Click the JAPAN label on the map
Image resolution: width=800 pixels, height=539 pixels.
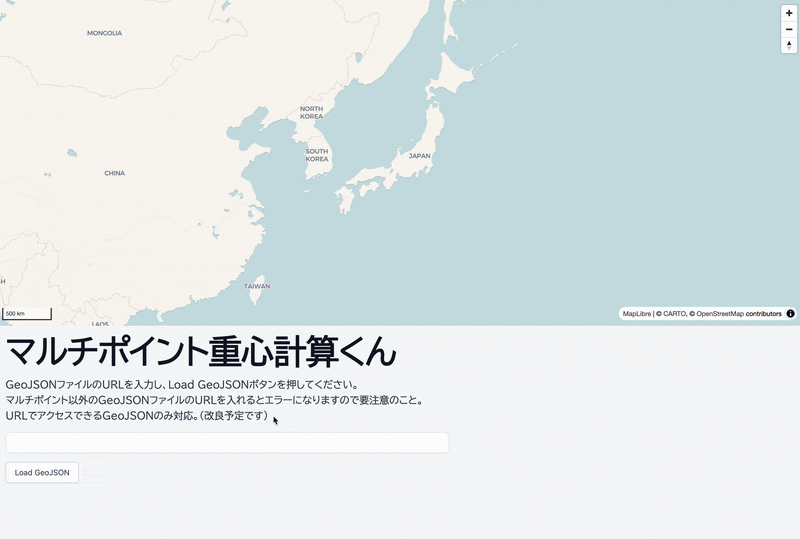pos(419,156)
